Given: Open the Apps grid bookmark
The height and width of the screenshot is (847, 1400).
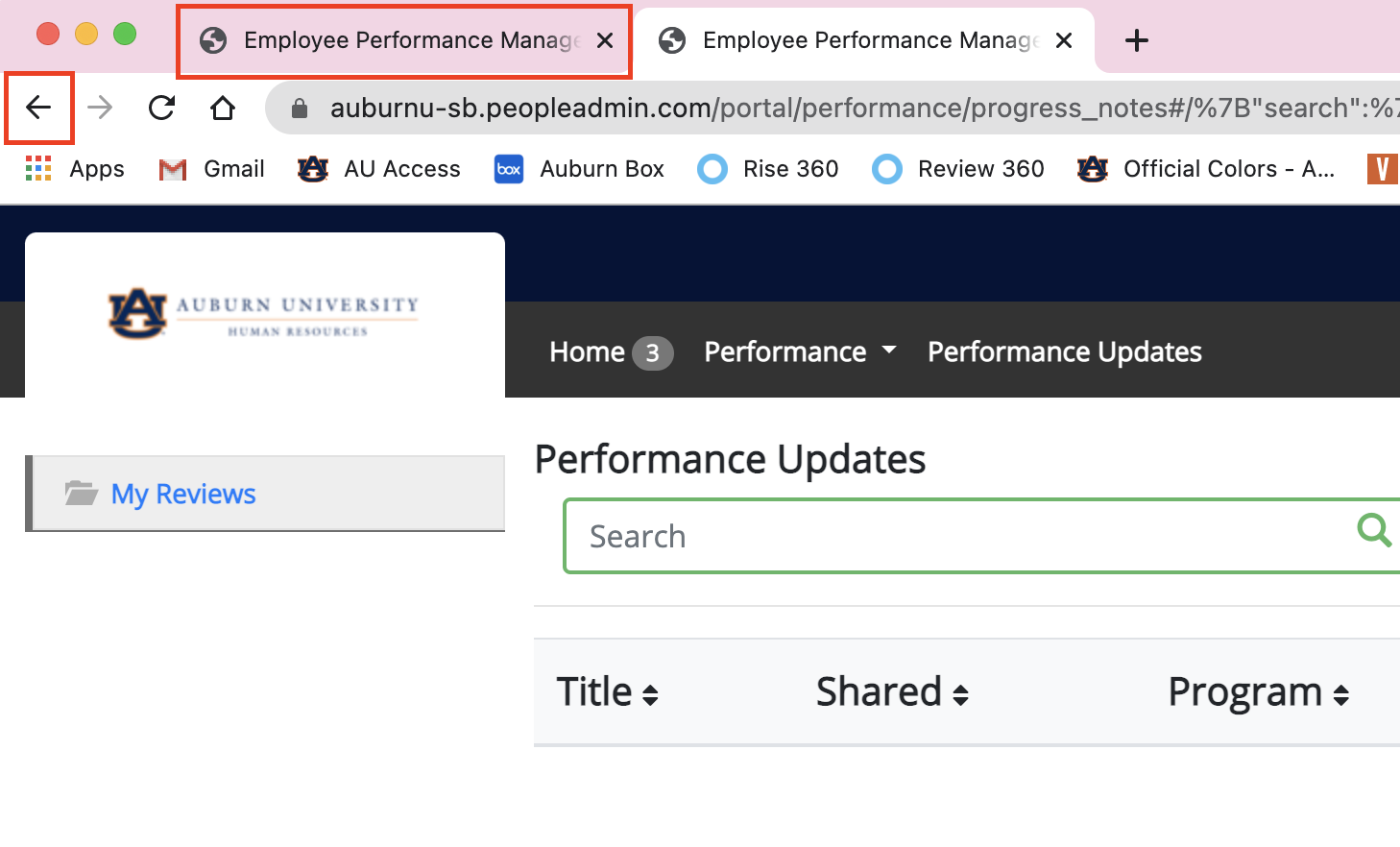Looking at the screenshot, I should click(75, 169).
